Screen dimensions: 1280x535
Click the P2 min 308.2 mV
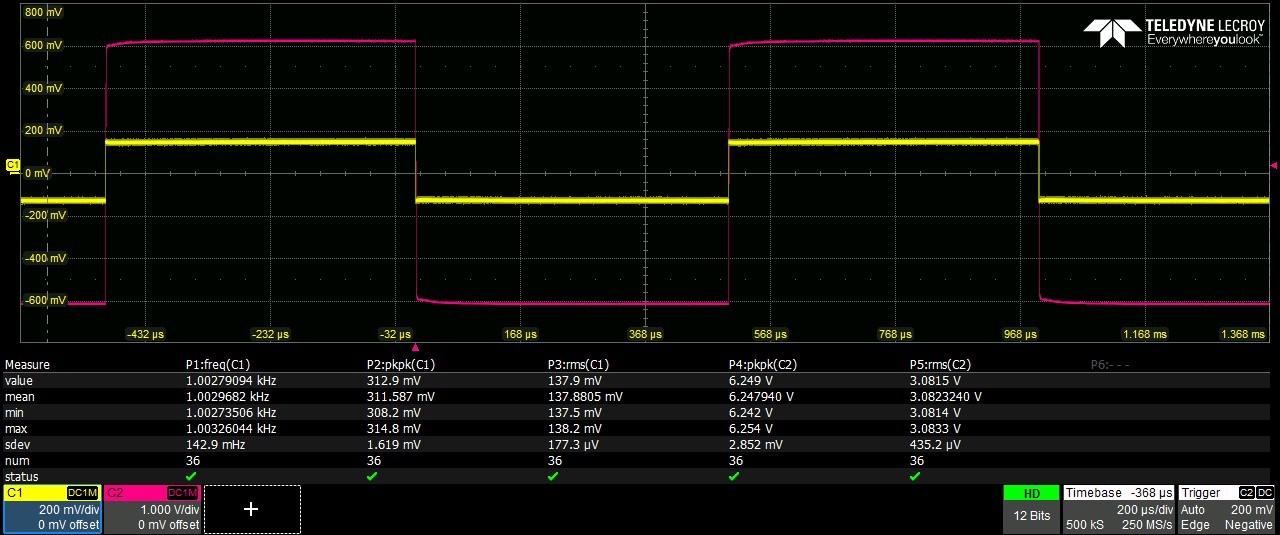[394, 413]
